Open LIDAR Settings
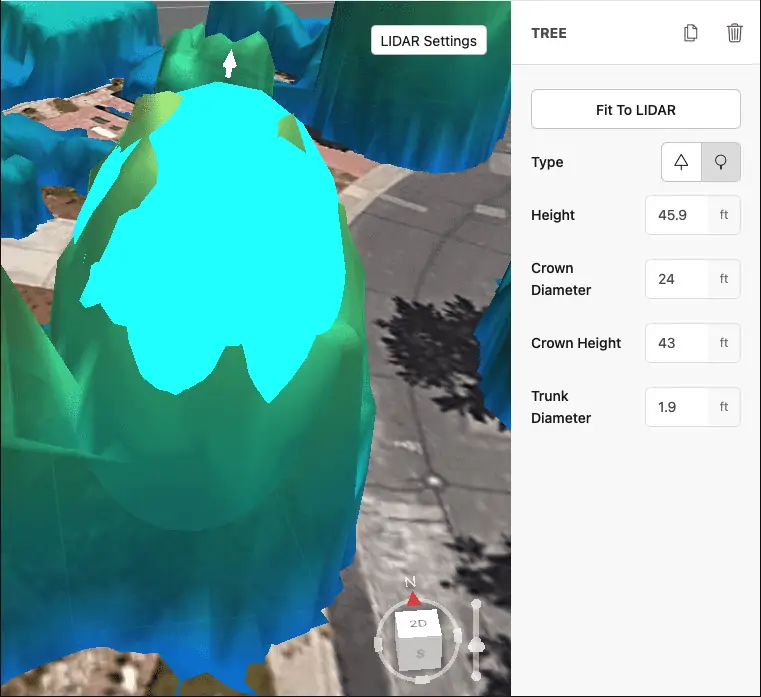Screen dimensions: 761x697 [x=429, y=40]
